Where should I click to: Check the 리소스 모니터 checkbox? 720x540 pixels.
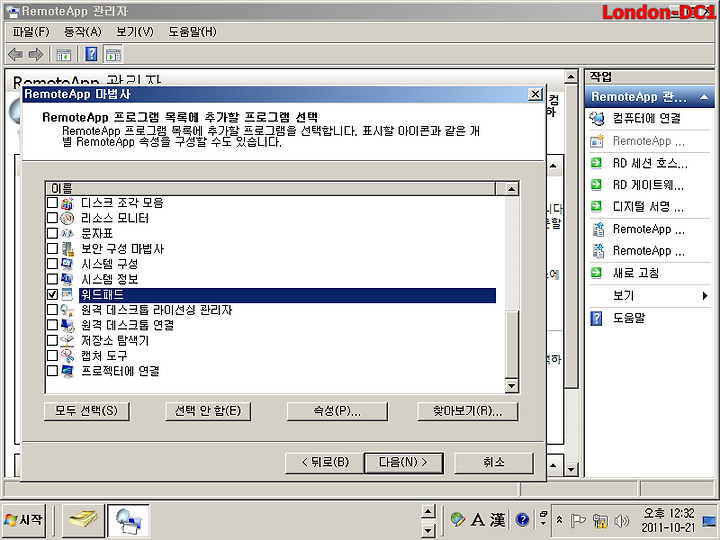pyautogui.click(x=52, y=218)
